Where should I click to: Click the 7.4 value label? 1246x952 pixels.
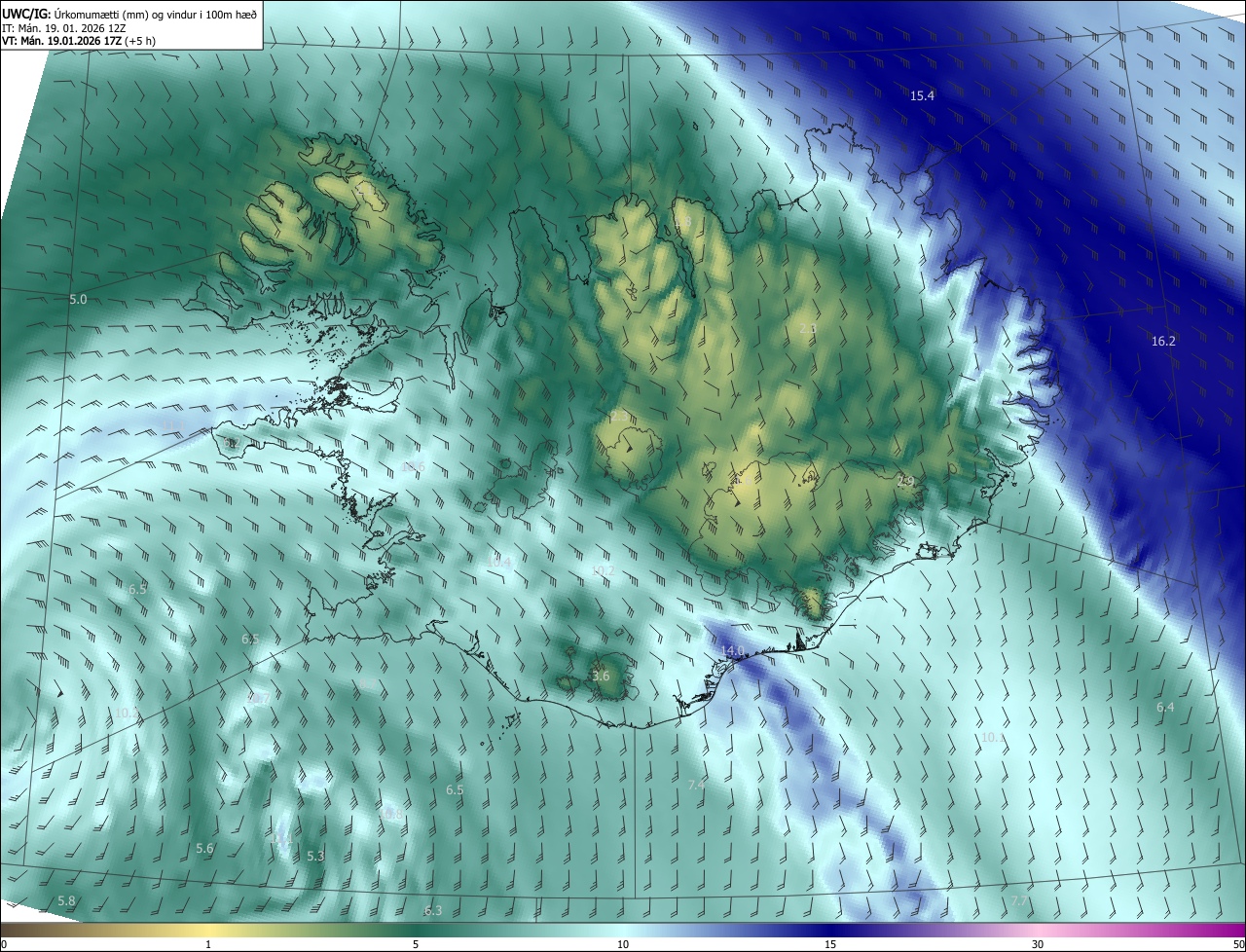click(x=696, y=785)
